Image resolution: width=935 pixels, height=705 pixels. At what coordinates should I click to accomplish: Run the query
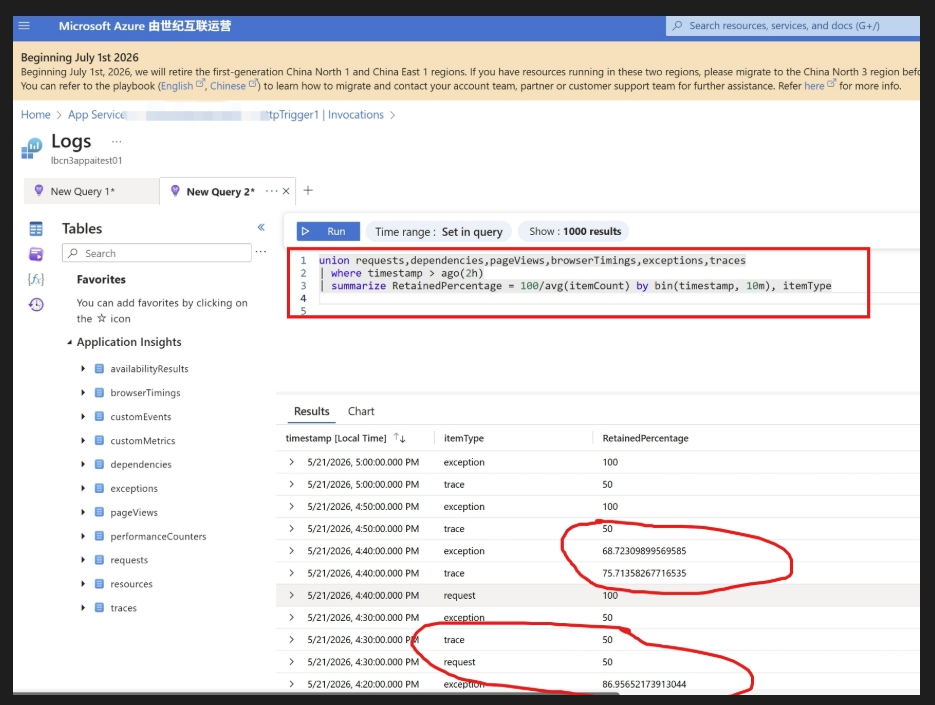point(329,231)
